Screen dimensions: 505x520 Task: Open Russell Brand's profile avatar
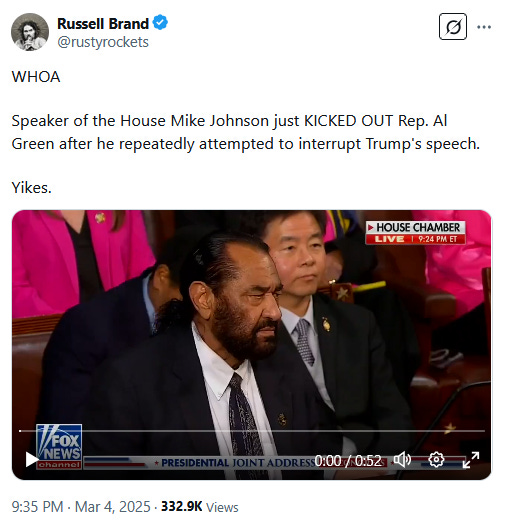point(30,32)
